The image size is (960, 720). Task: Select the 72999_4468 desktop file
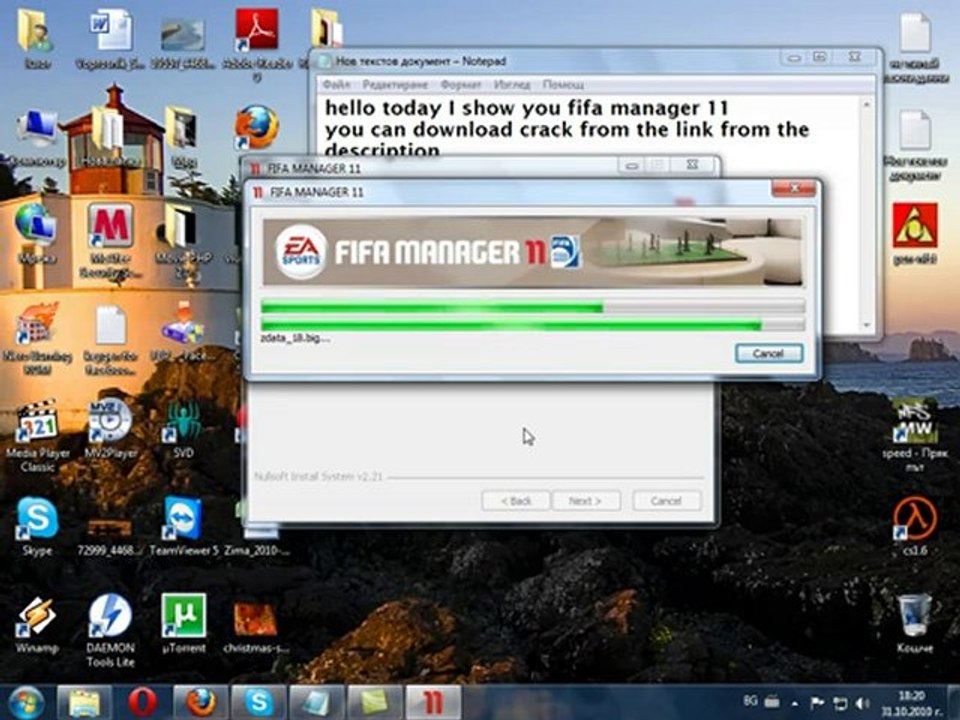110,536
